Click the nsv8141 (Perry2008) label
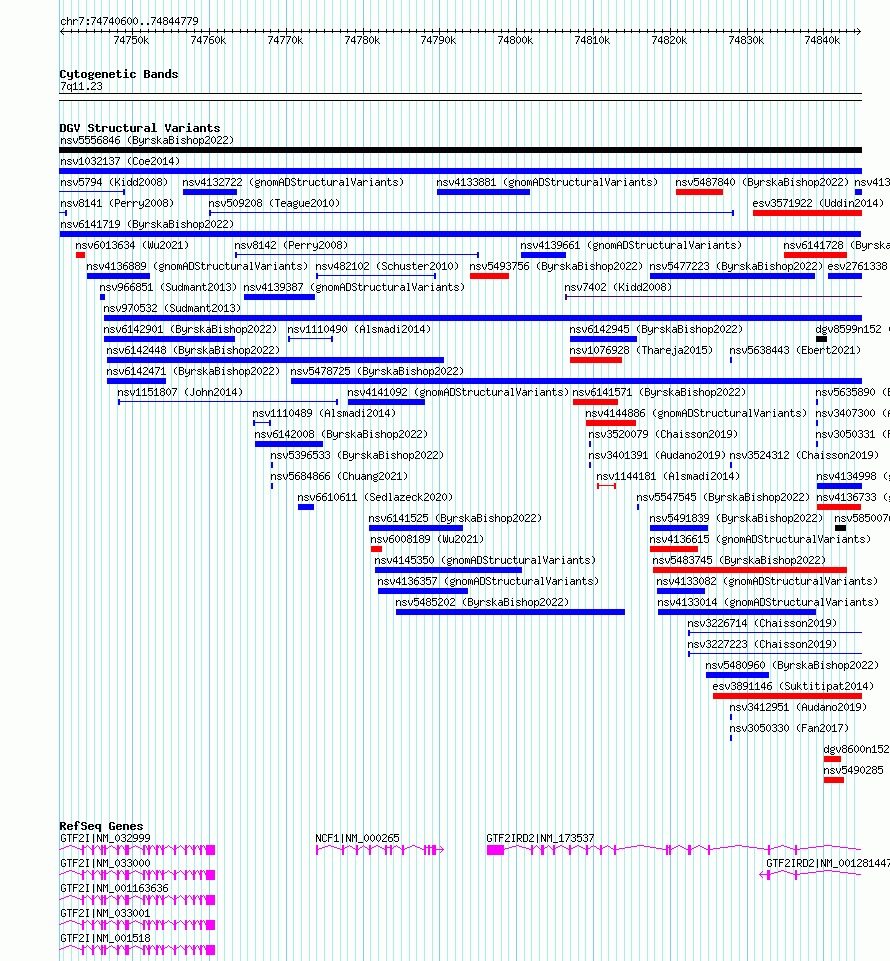Viewport: 890px width, 961px height. tap(117, 203)
